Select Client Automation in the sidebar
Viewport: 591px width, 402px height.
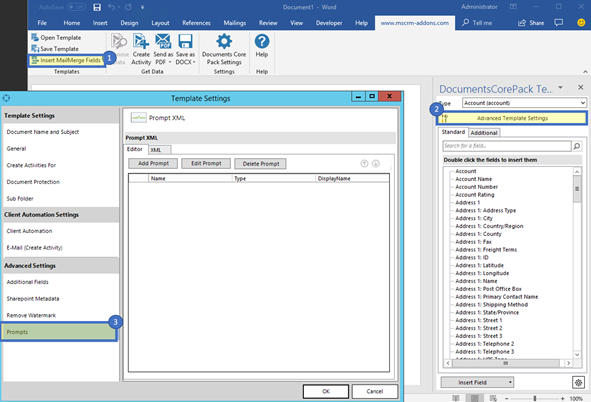point(29,231)
